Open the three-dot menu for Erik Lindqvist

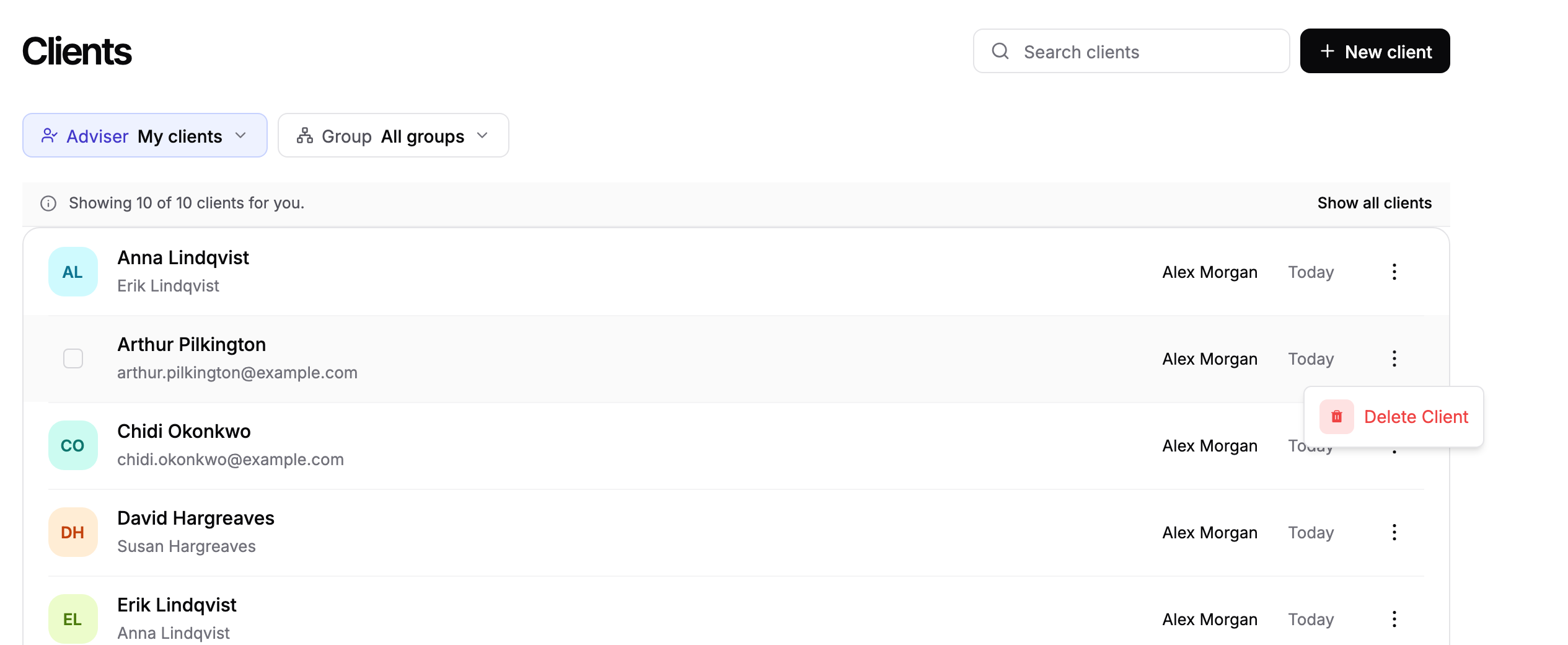1394,619
